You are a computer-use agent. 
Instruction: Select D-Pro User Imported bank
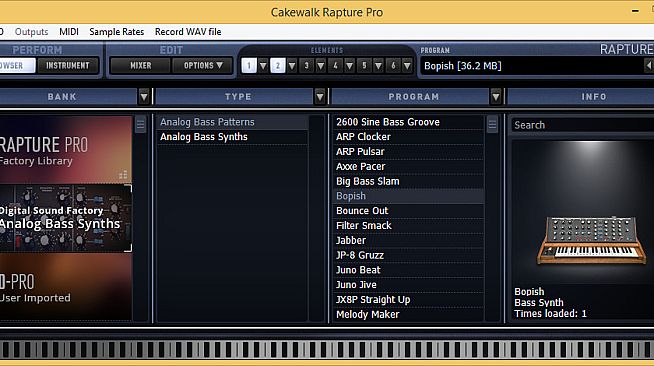(x=66, y=287)
